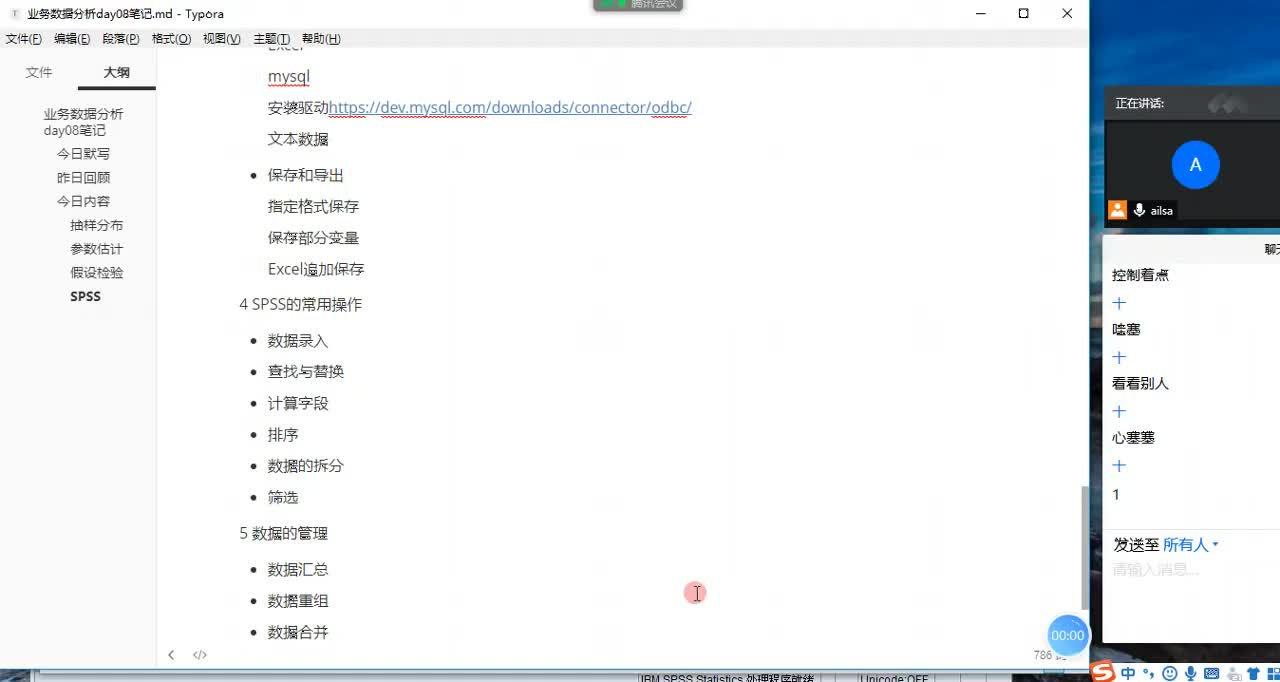
Task: Collapse sidebar using the left arrow icon
Action: [171, 655]
